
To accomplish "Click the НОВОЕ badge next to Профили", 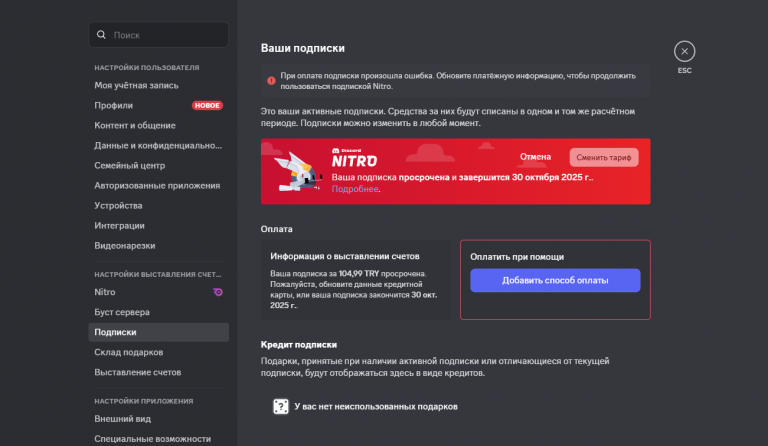I will pos(207,105).
